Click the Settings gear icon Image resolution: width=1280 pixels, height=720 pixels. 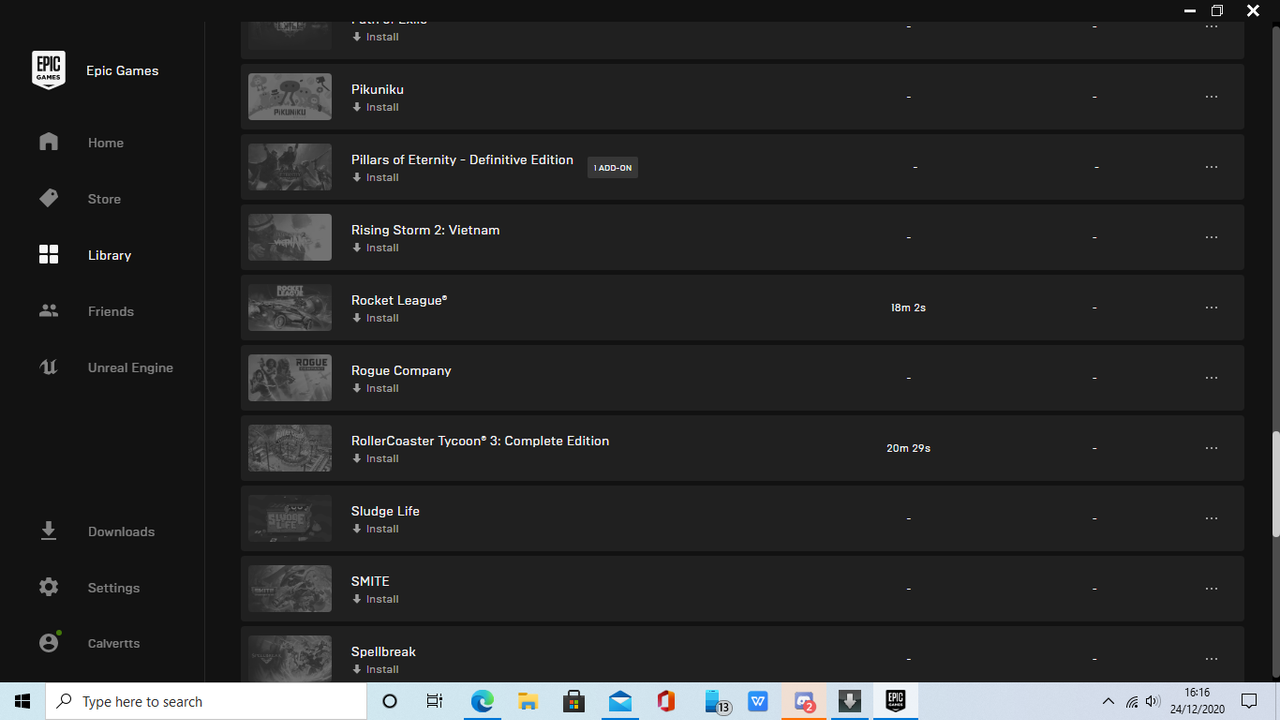(x=48, y=587)
